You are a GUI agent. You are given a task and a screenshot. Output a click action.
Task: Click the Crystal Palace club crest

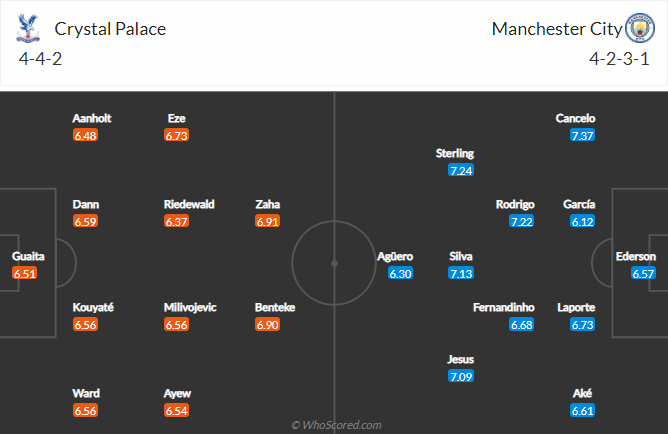28,28
